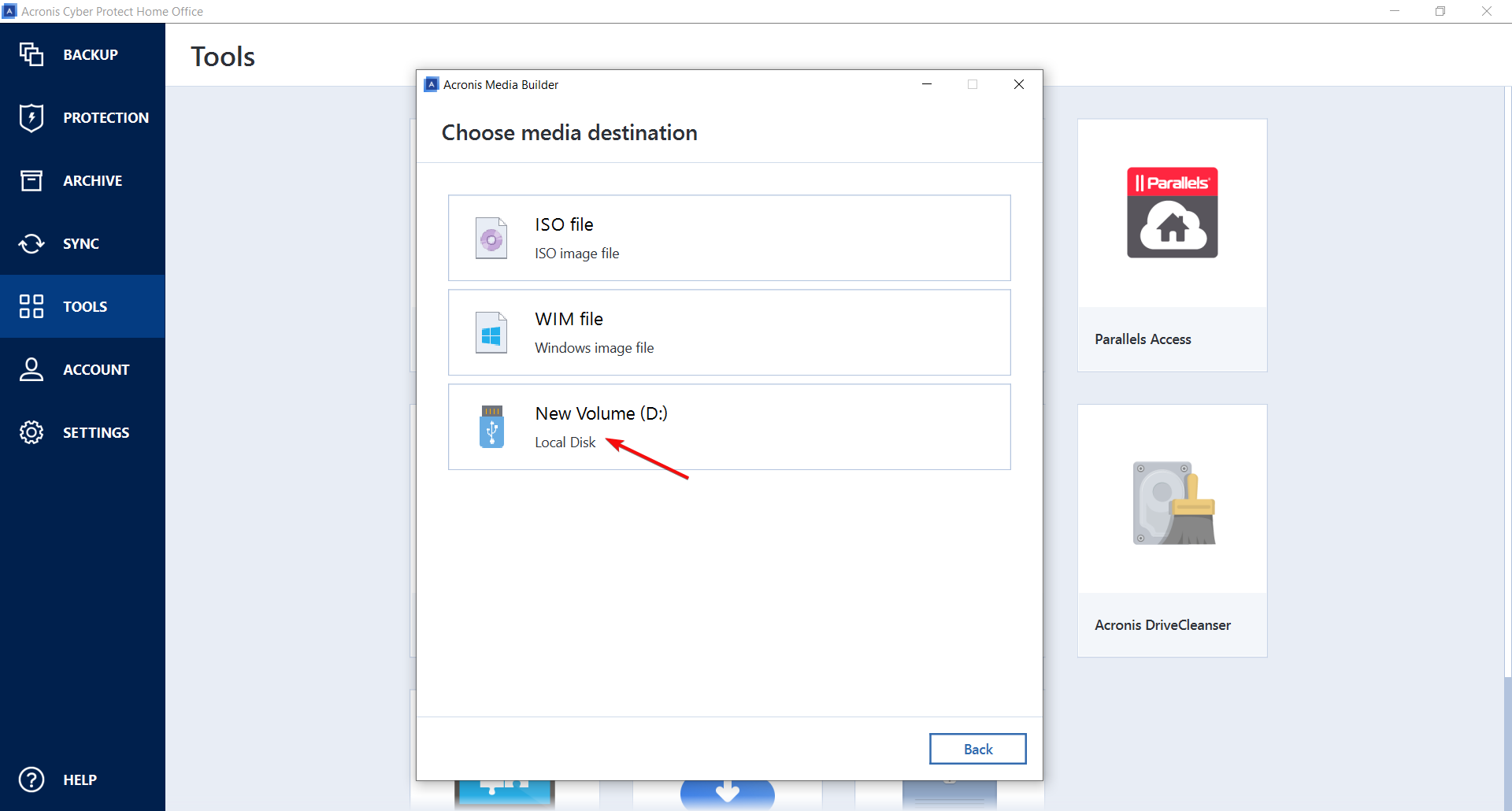This screenshot has width=1512, height=811.
Task: Open HELP at sidebar bottom
Action: click(83, 780)
